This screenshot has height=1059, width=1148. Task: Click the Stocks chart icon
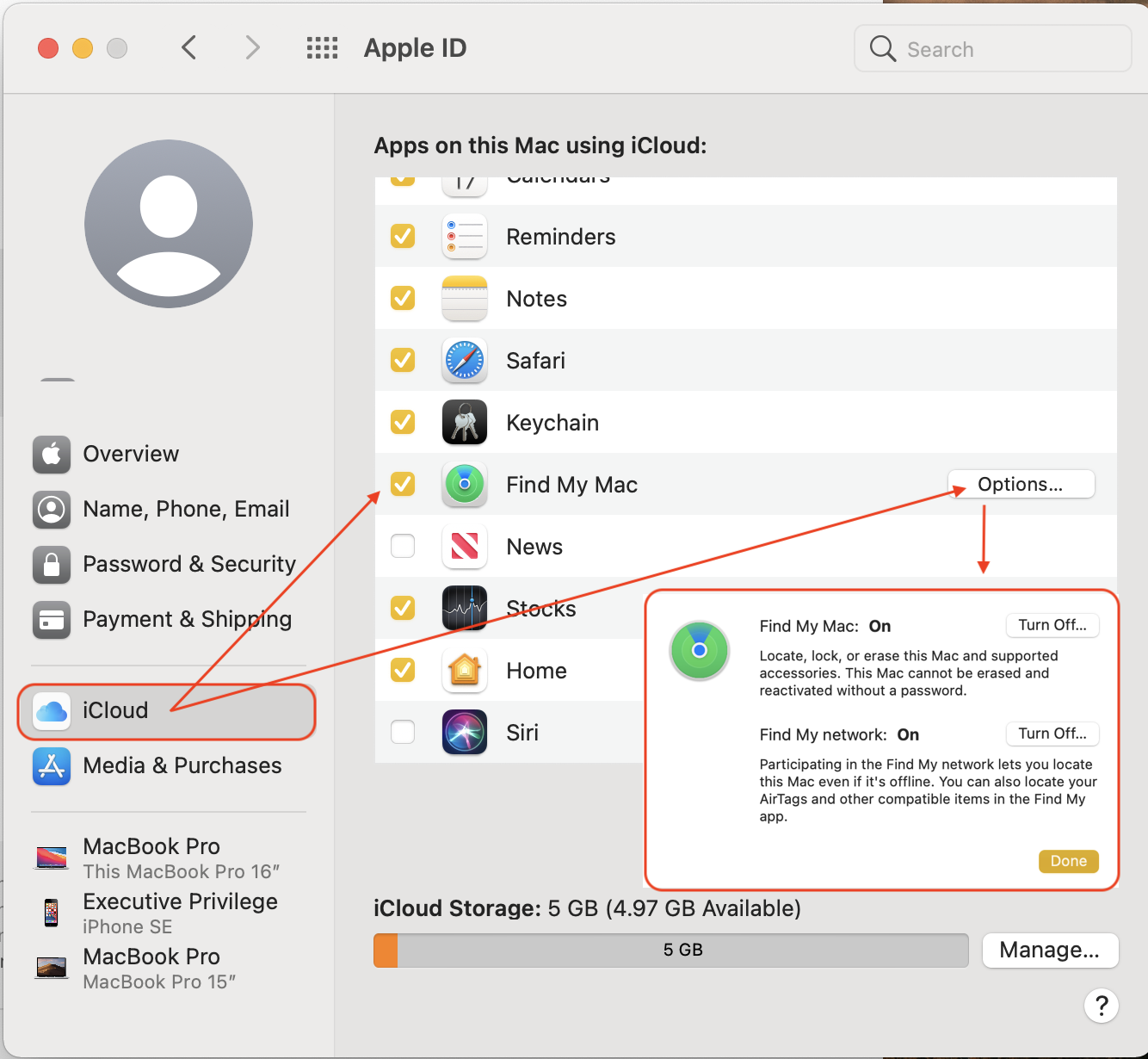465,609
